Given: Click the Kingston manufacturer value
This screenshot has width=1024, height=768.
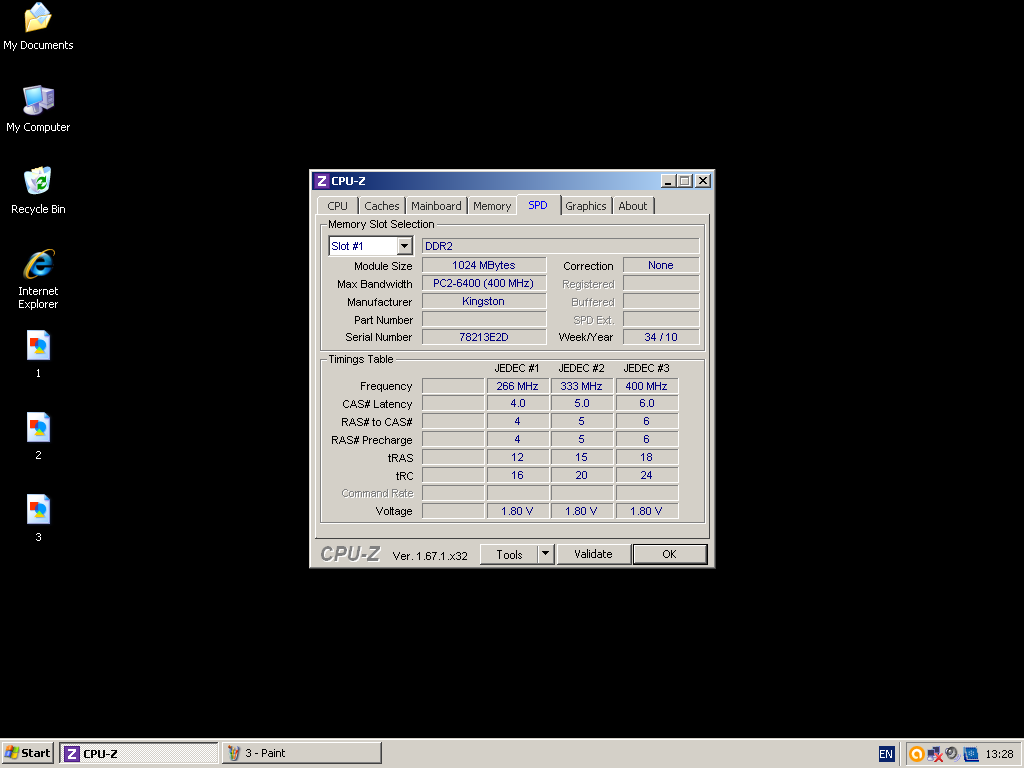Looking at the screenshot, I should click(484, 301).
